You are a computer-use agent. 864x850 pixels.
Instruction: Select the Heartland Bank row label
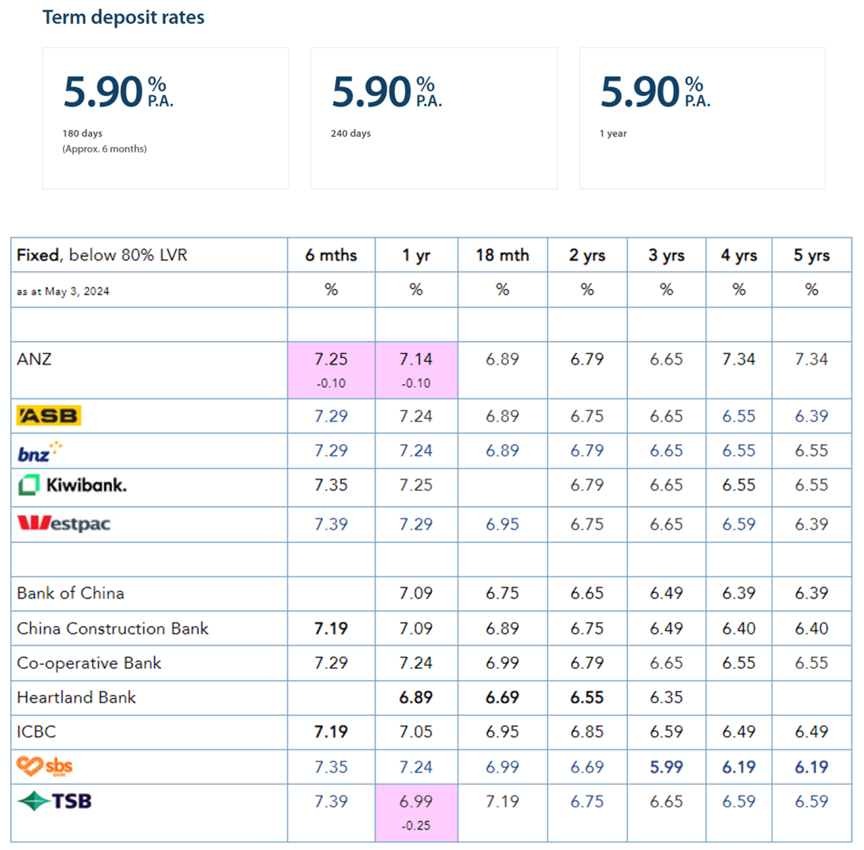point(77,697)
